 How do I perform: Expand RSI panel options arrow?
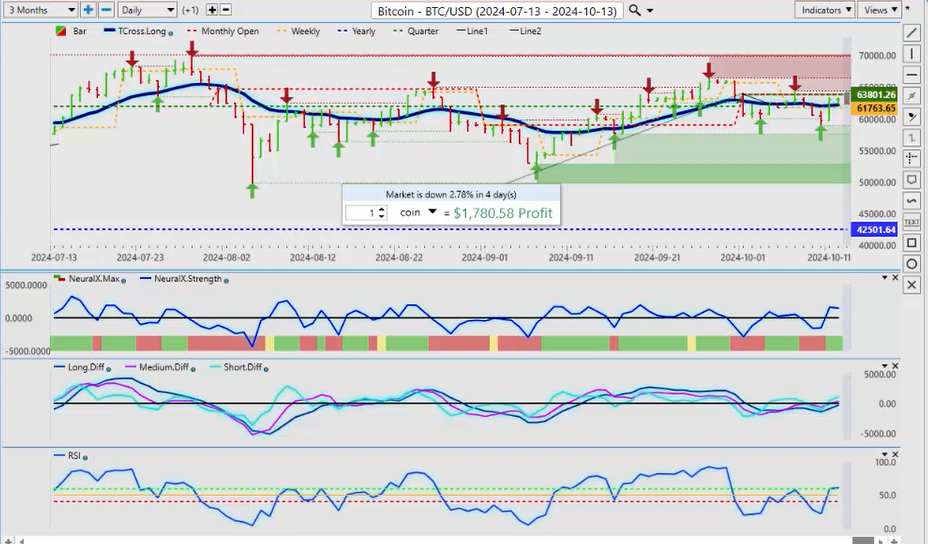click(885, 455)
